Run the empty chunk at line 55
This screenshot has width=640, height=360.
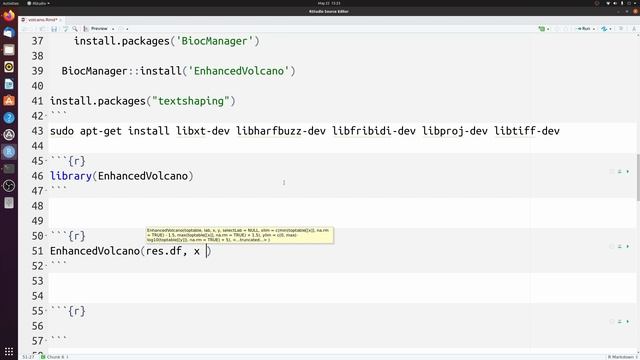coord(628,322)
